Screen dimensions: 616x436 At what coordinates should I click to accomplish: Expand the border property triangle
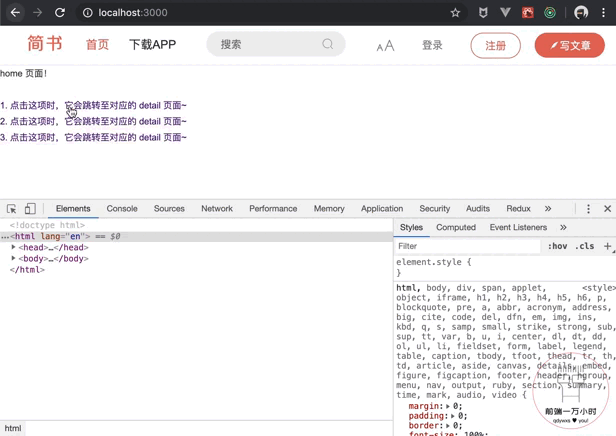tap(448, 426)
